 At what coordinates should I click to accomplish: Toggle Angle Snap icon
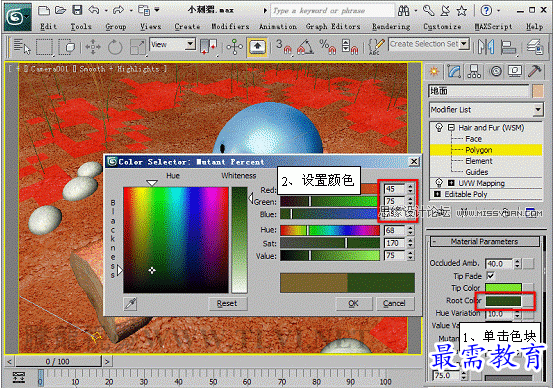click(305, 47)
